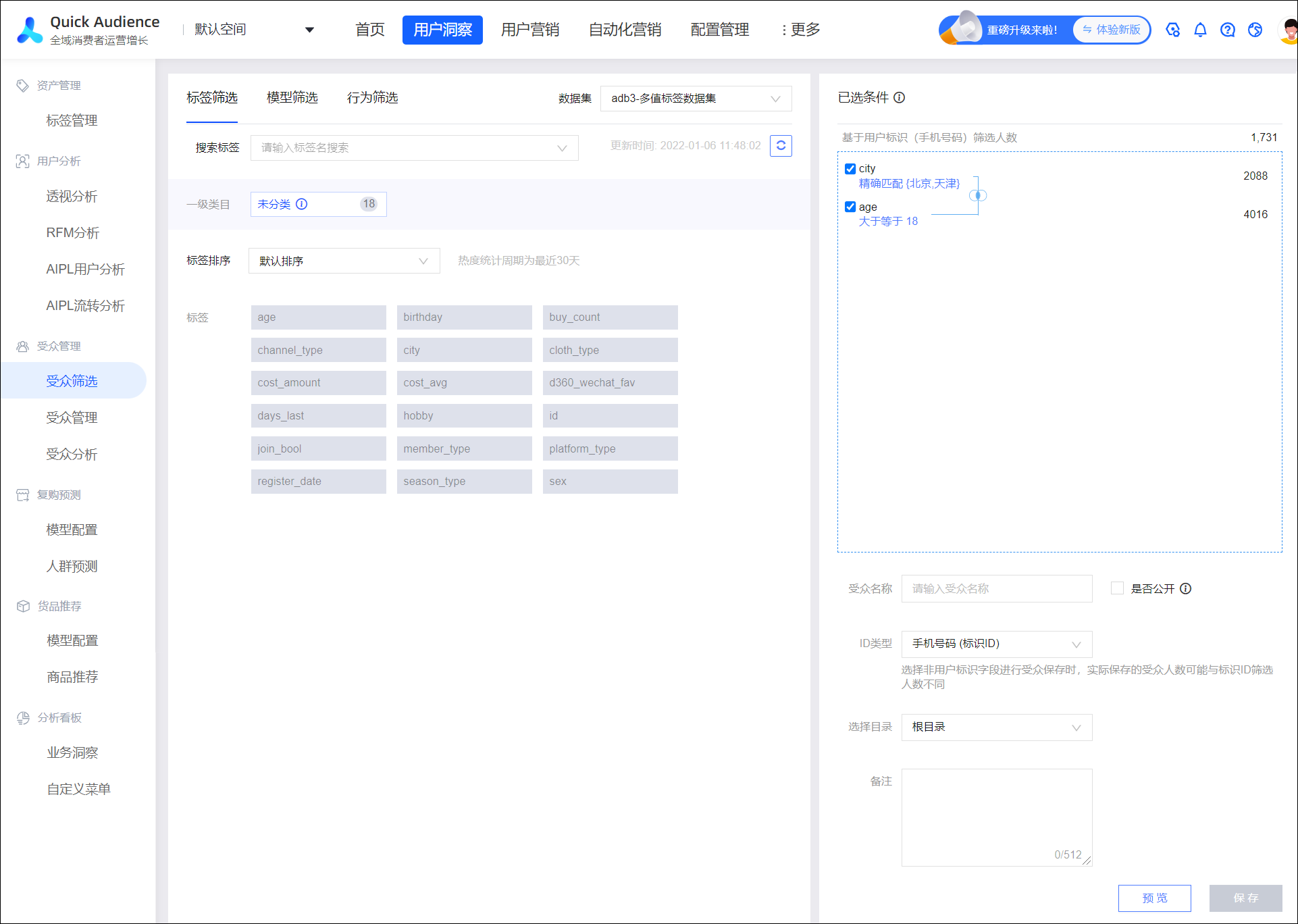This screenshot has width=1298, height=924.
Task: Uncheck the city condition checkbox
Action: (850, 169)
